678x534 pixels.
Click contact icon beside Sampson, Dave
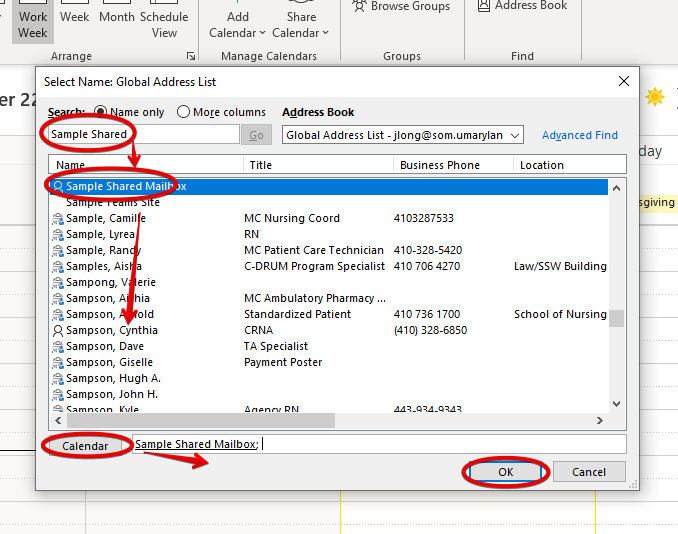pyautogui.click(x=58, y=346)
